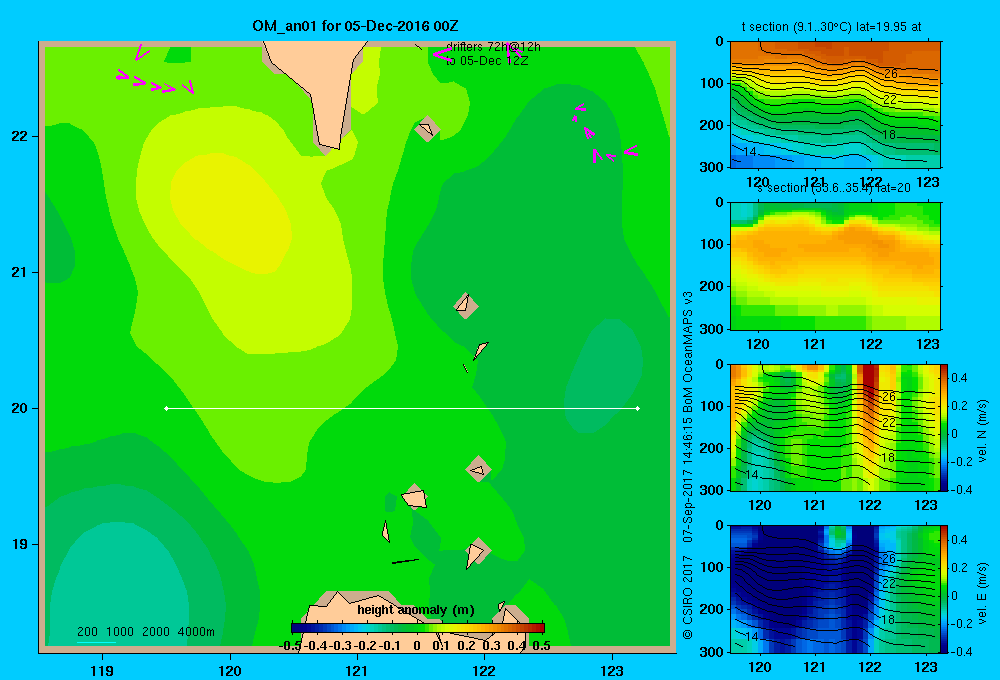Click the "drifters 72h@12h" label
The height and width of the screenshot is (680, 1000).
pos(493,47)
